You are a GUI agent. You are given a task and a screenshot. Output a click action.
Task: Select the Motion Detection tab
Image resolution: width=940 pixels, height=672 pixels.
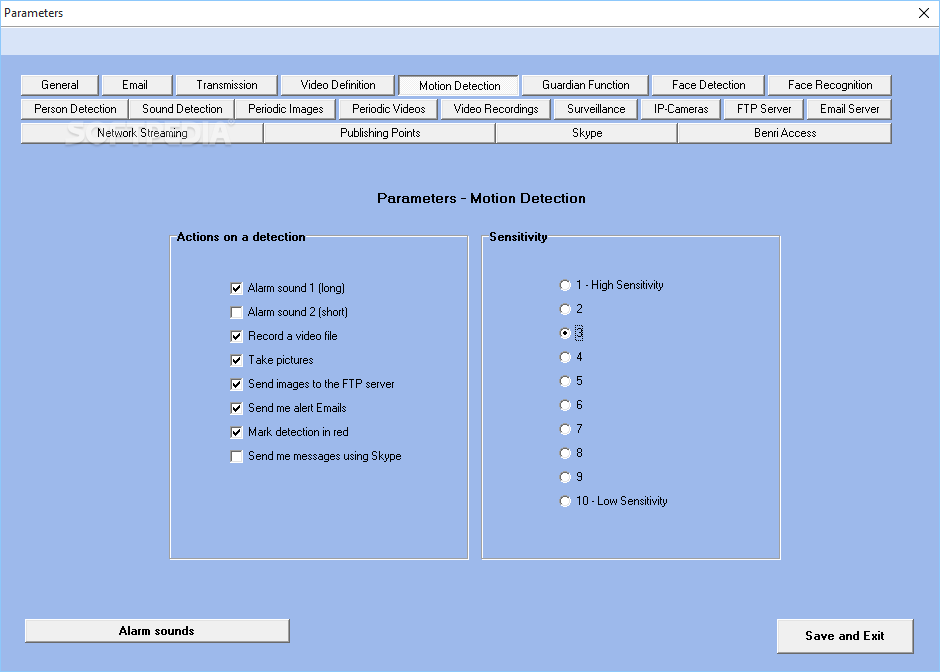point(459,86)
